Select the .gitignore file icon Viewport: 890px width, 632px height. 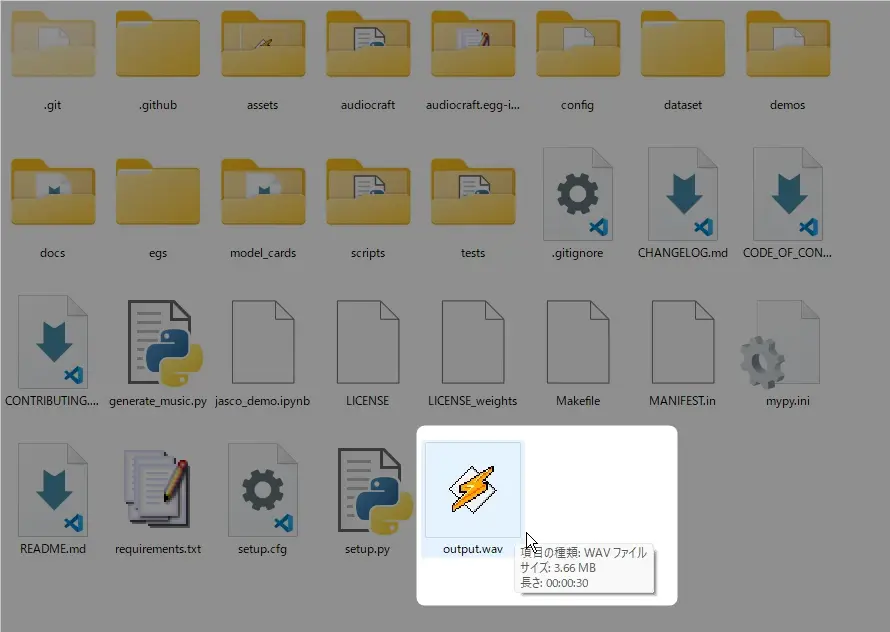[x=578, y=194]
